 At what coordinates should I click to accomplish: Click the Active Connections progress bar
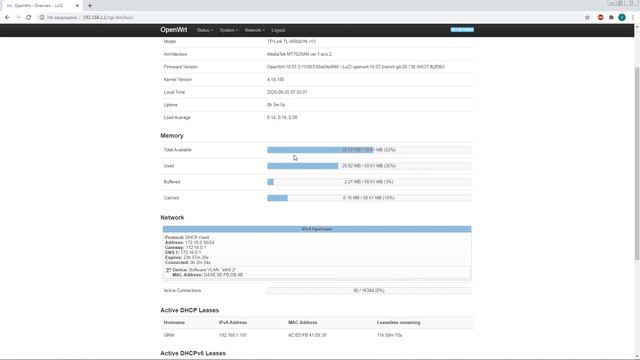(369, 291)
